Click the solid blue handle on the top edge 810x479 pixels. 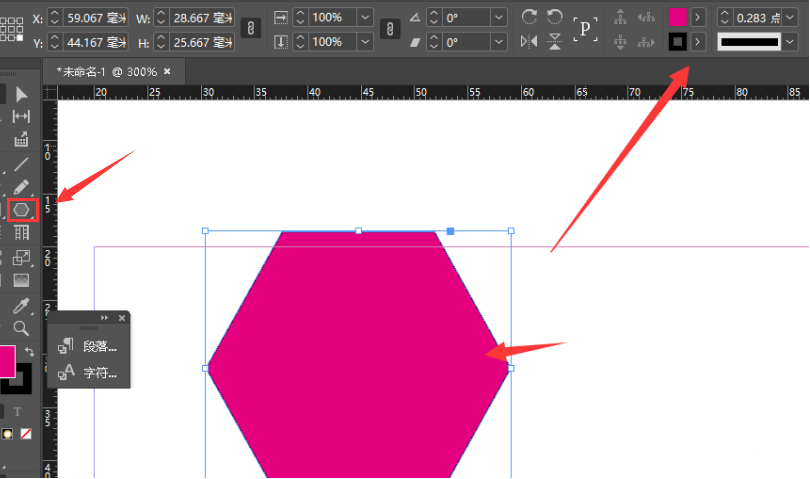pyautogui.click(x=450, y=231)
